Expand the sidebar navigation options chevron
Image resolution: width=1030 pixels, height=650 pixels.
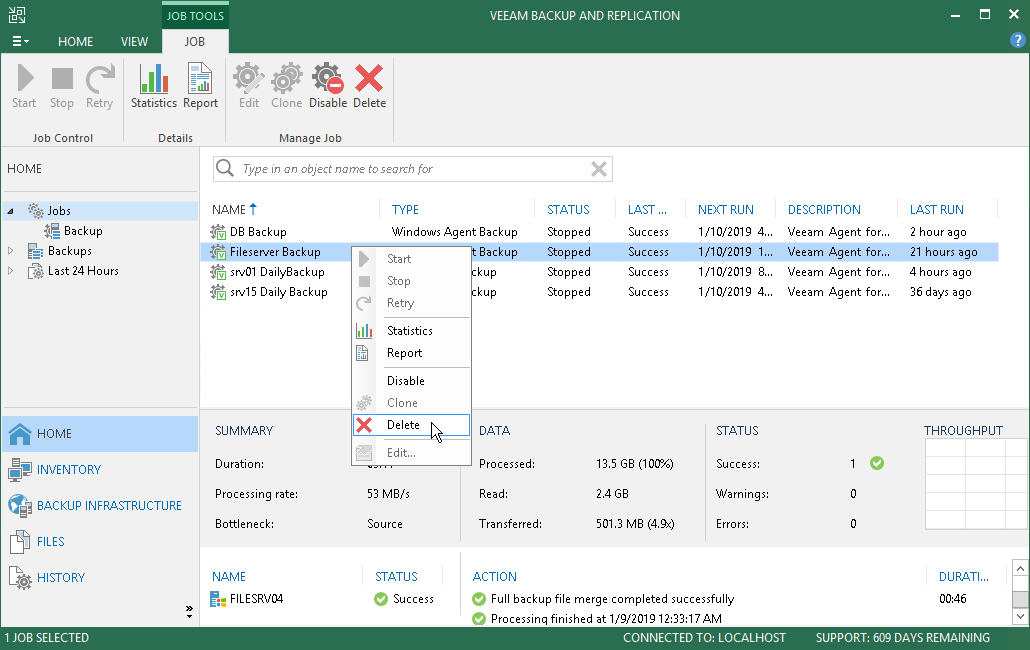[x=189, y=612]
